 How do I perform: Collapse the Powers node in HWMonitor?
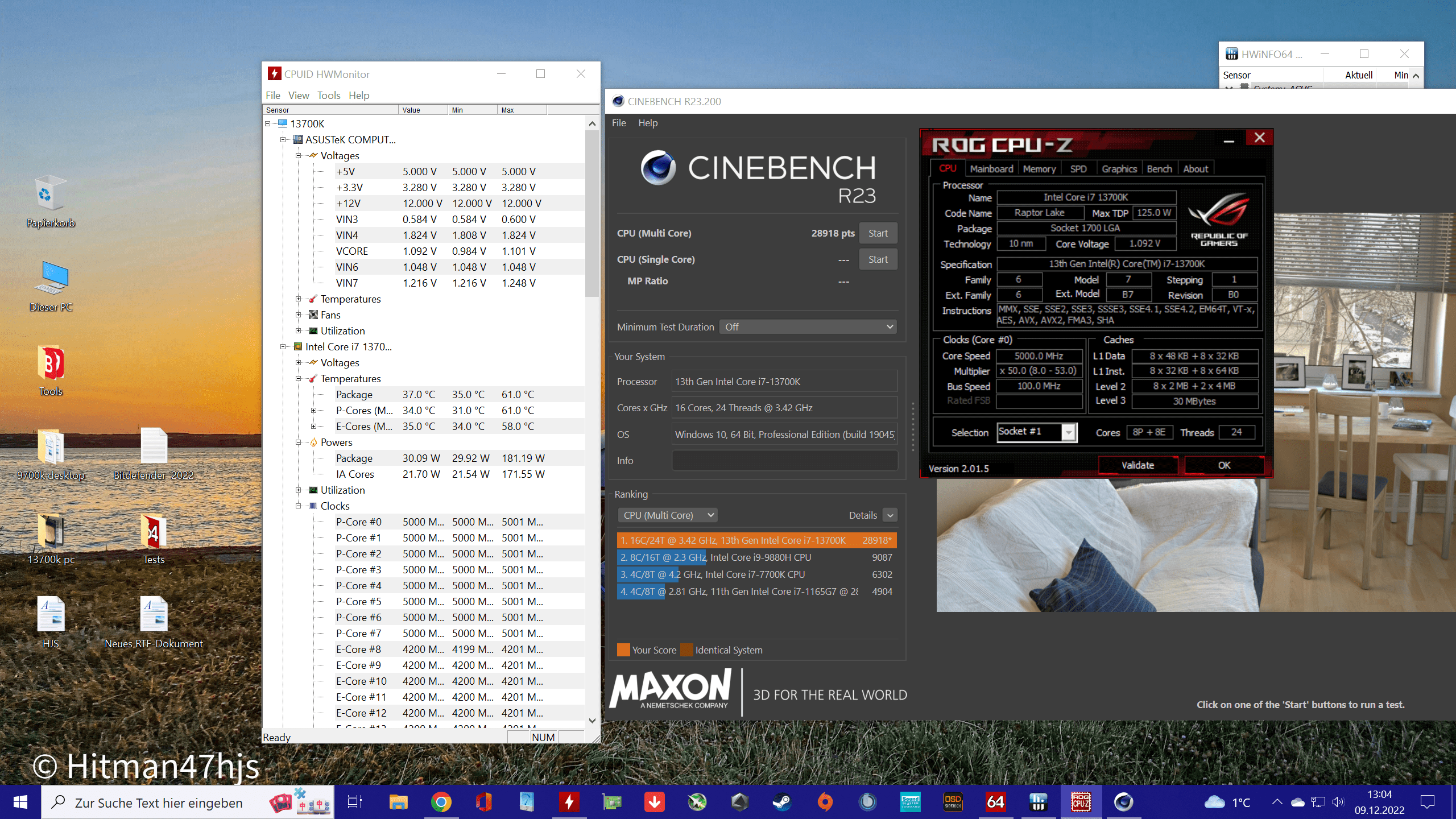tap(299, 442)
